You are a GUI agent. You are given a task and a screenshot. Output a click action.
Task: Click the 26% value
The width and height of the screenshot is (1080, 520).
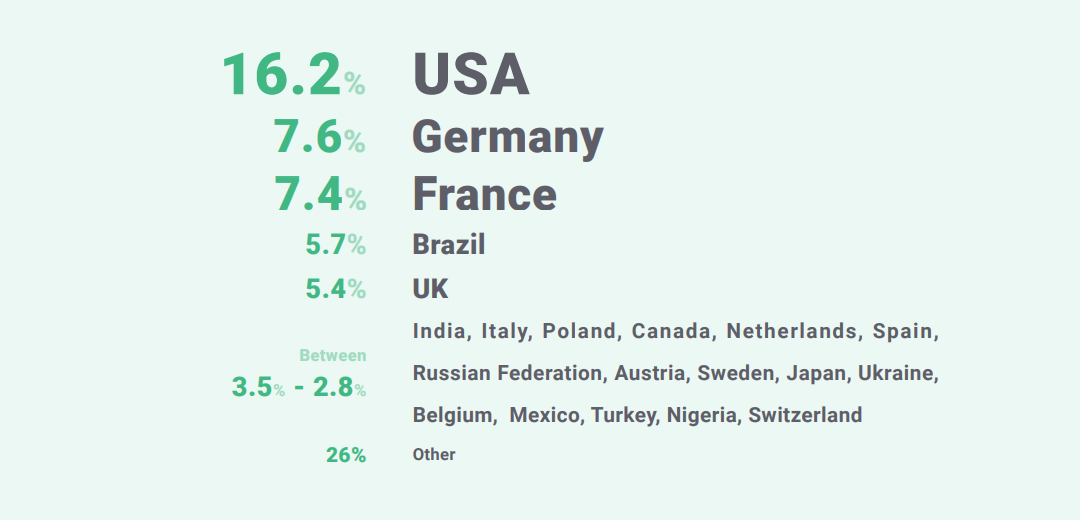point(346,455)
